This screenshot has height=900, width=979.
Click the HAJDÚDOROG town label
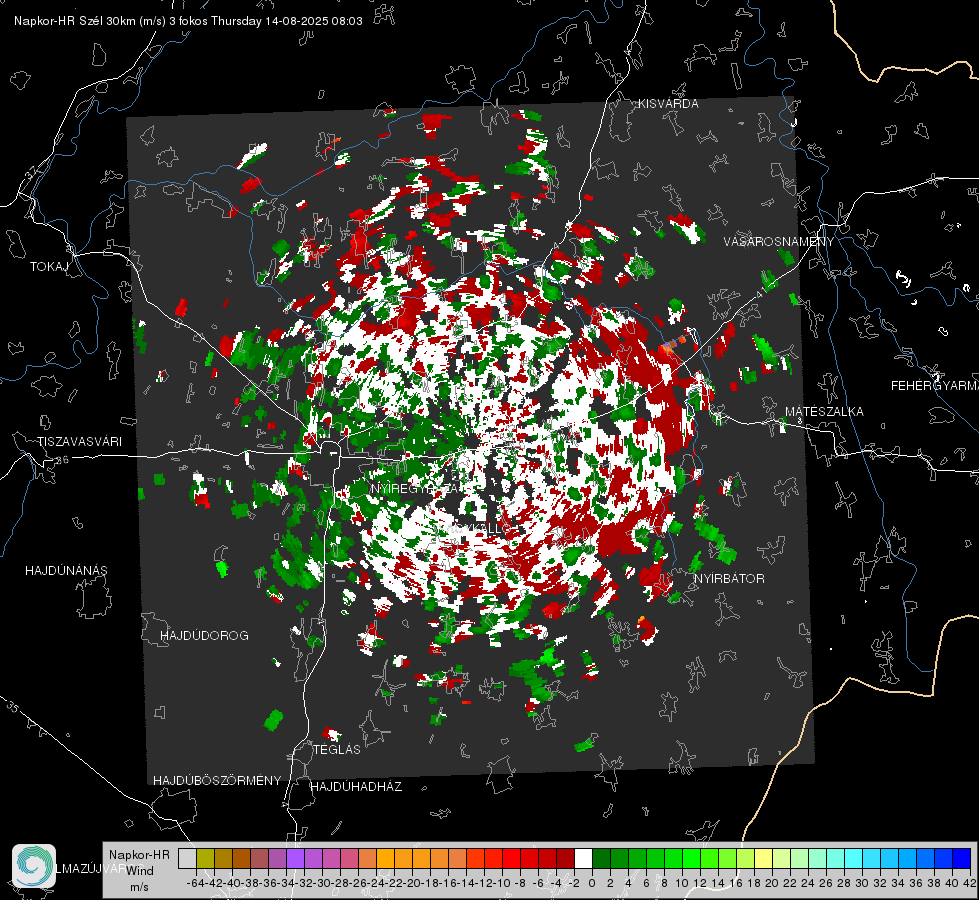(x=204, y=635)
